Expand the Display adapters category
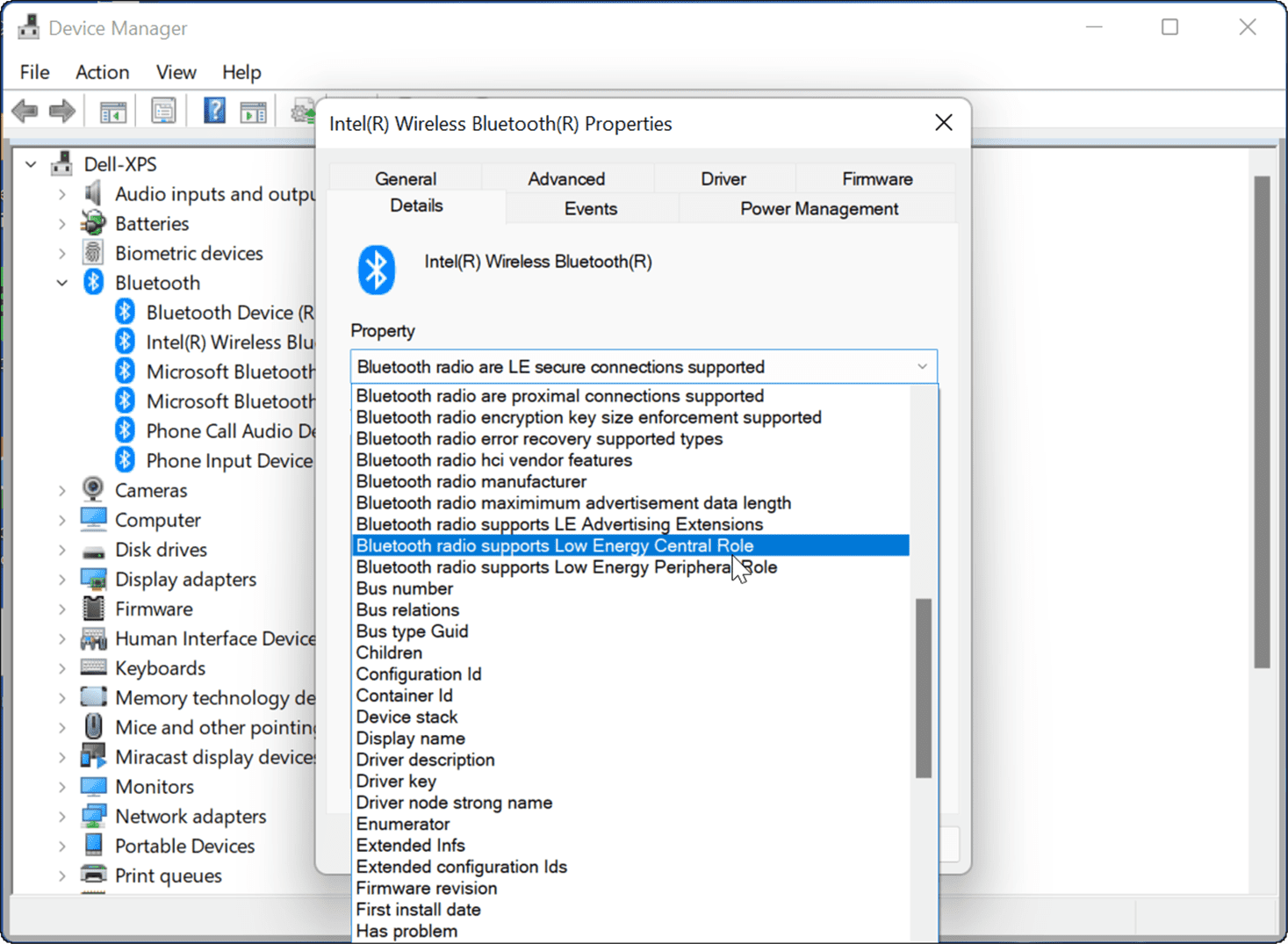 click(x=61, y=579)
